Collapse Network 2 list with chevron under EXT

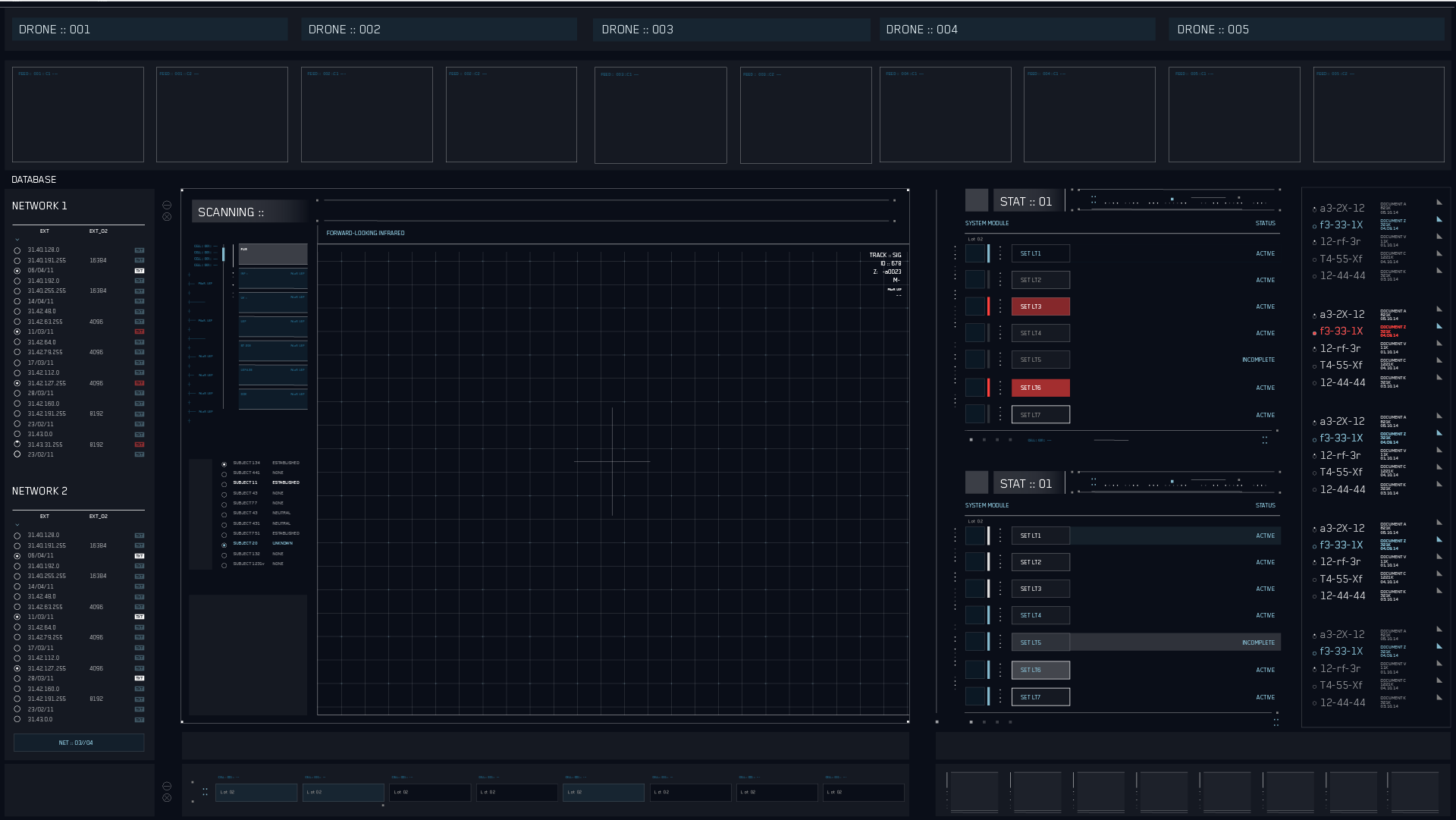pyautogui.click(x=17, y=525)
